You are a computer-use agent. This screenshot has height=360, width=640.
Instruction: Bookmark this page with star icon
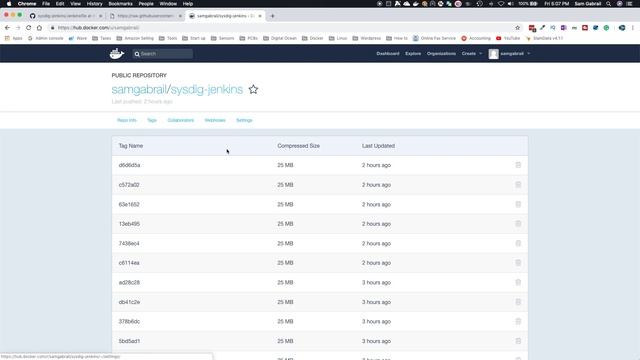pos(518,28)
